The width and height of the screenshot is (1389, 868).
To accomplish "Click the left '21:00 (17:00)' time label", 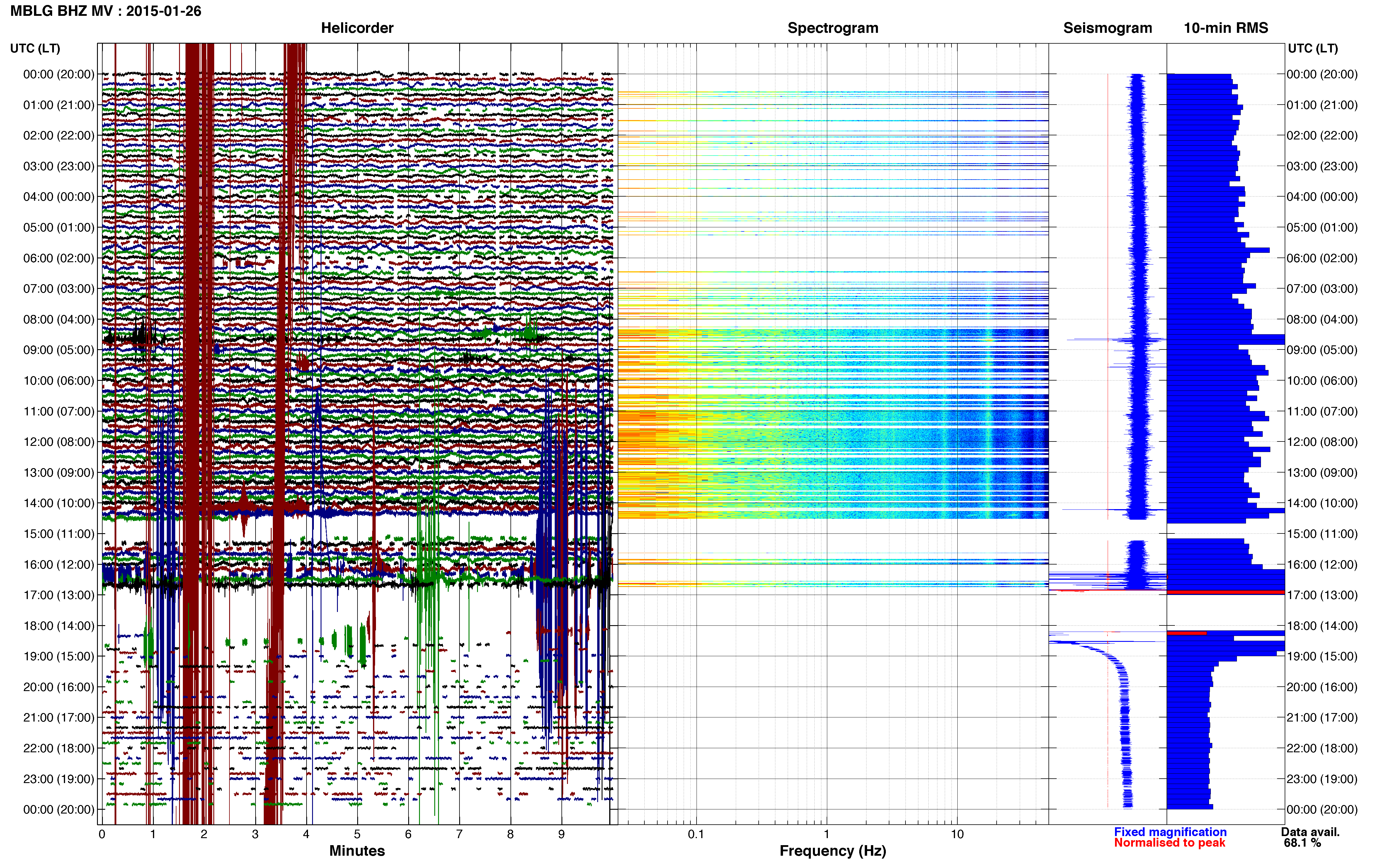I will click(x=59, y=718).
